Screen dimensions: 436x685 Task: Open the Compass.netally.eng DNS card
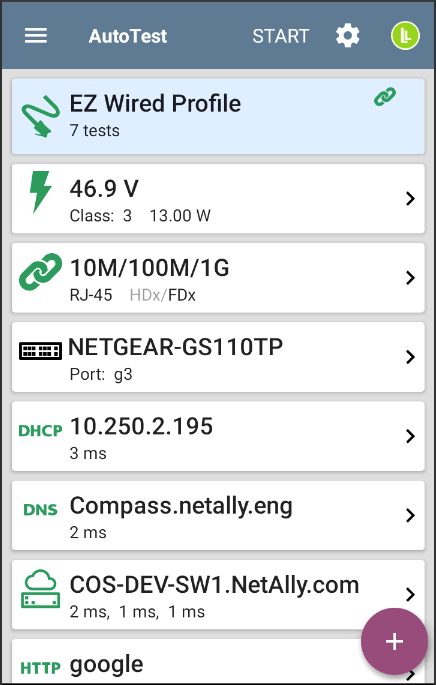[218, 515]
